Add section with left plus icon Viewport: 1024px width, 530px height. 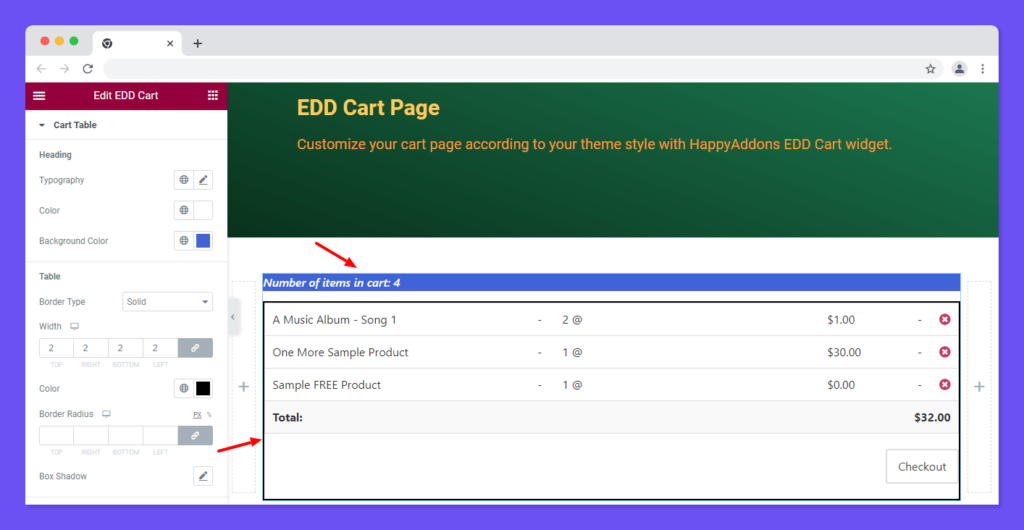[244, 387]
